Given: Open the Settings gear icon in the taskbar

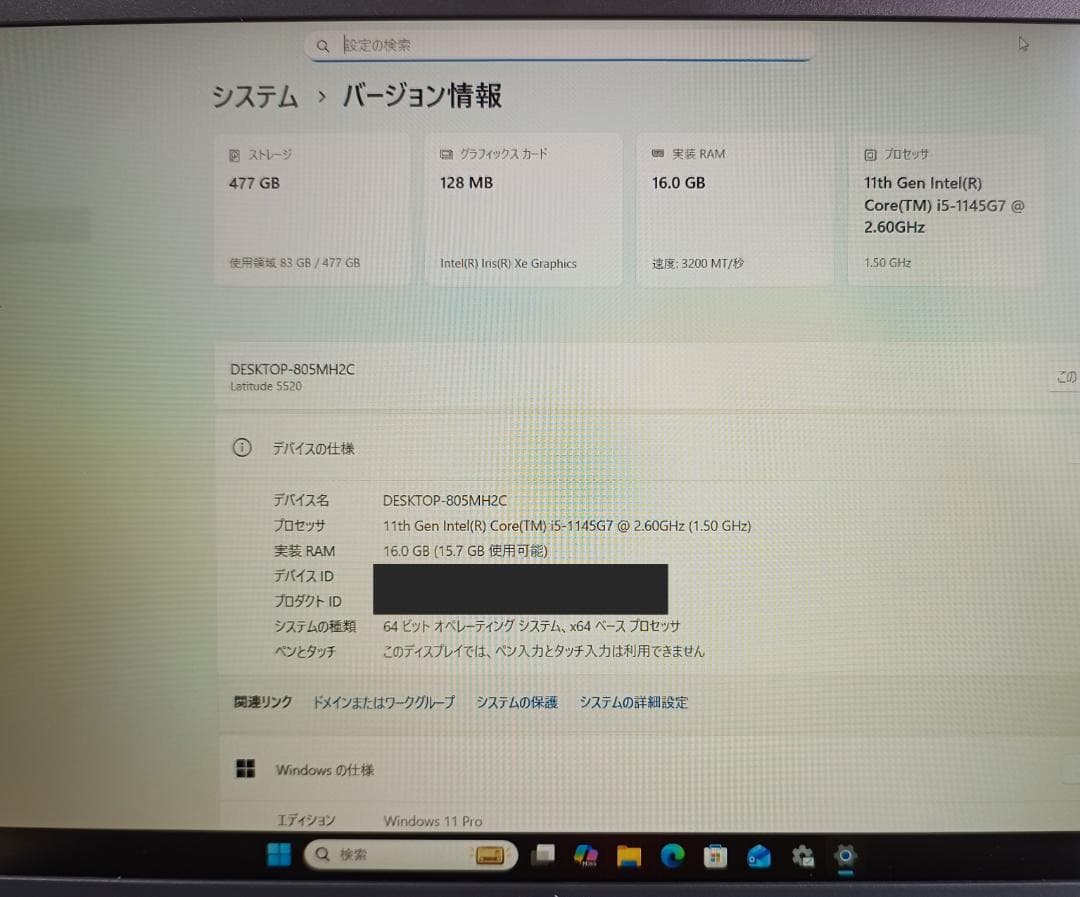Looking at the screenshot, I should click(x=845, y=855).
